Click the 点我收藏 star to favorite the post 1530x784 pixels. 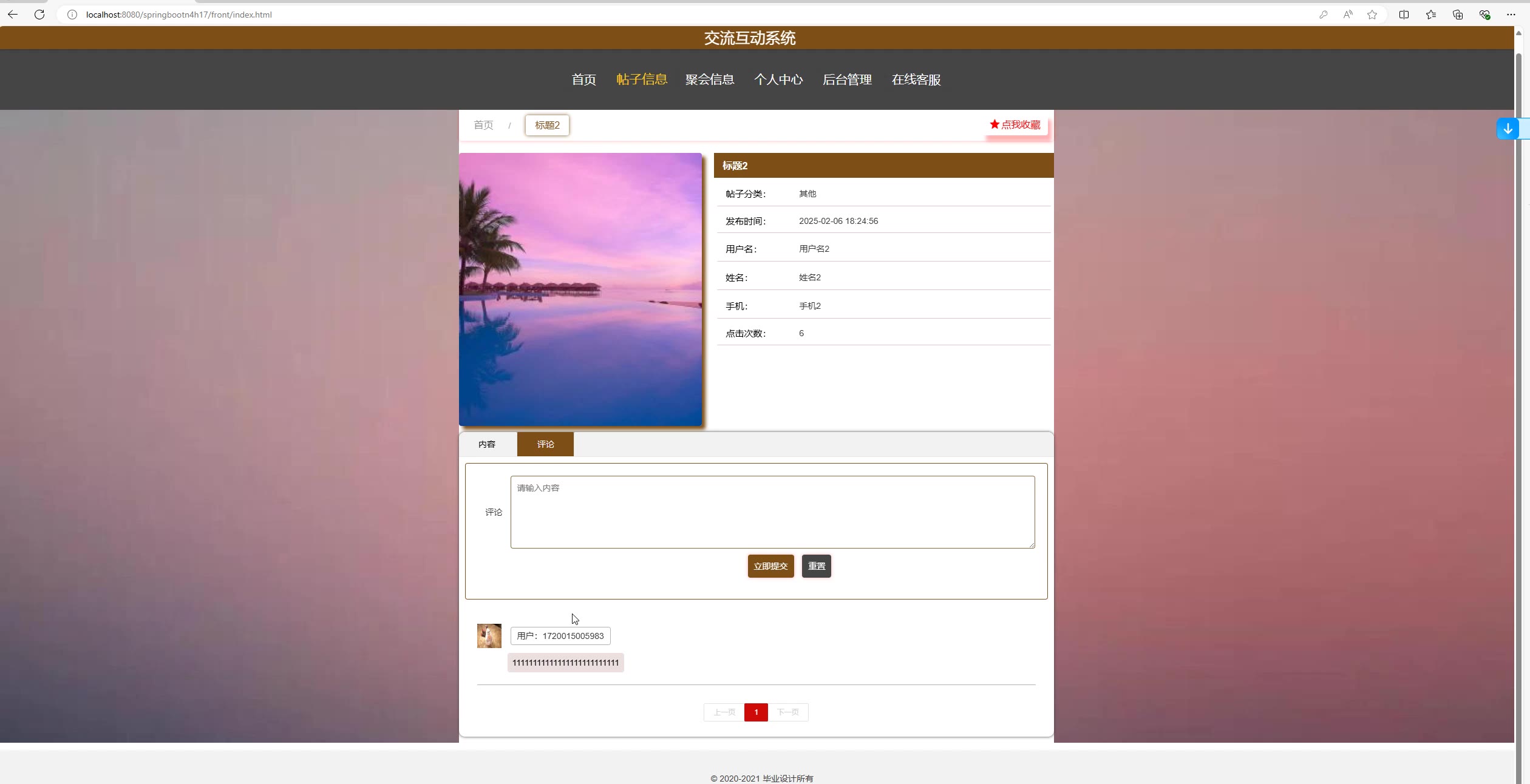pyautogui.click(x=1015, y=125)
